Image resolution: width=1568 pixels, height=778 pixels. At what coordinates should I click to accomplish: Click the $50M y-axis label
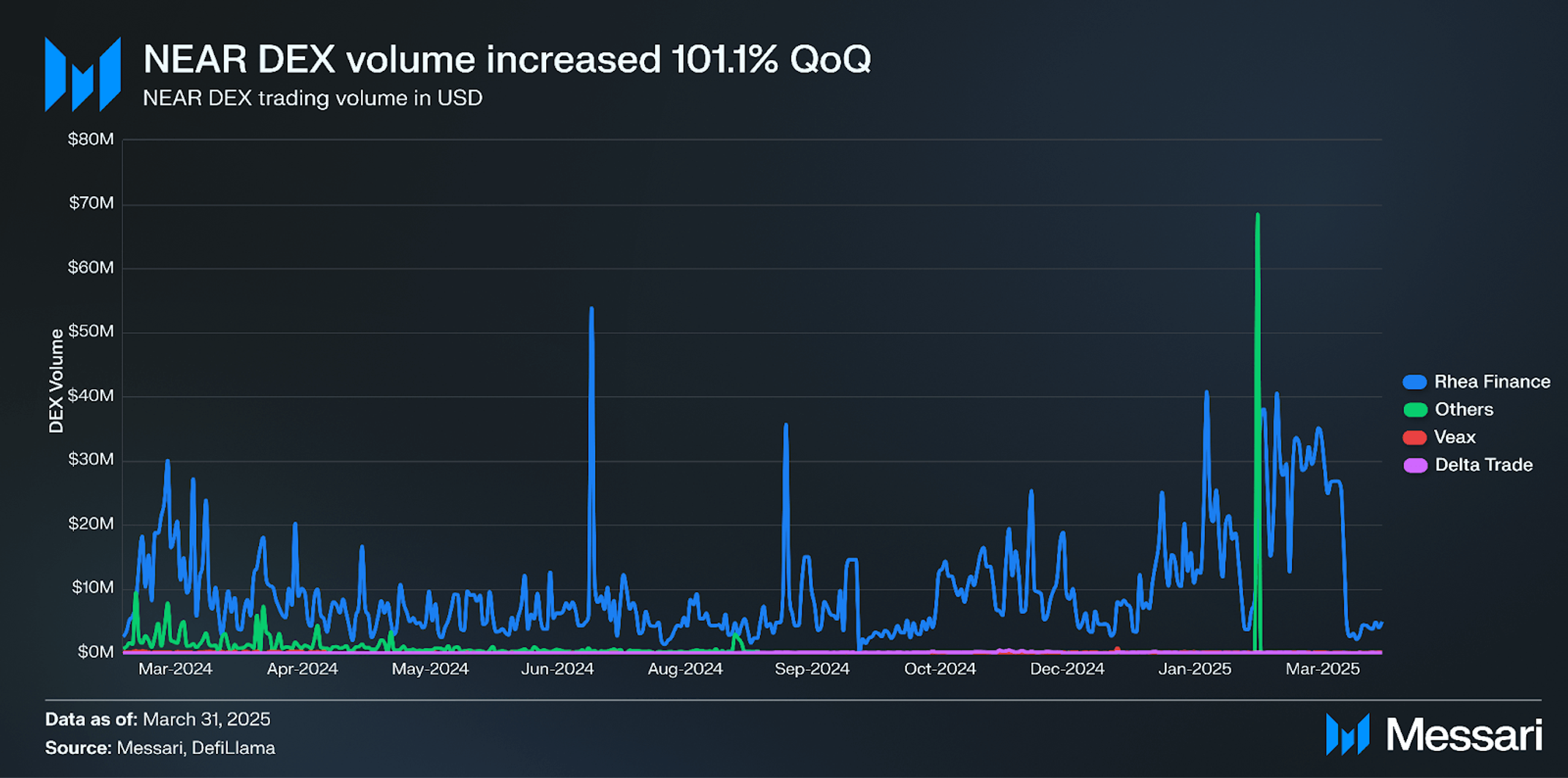(x=91, y=331)
